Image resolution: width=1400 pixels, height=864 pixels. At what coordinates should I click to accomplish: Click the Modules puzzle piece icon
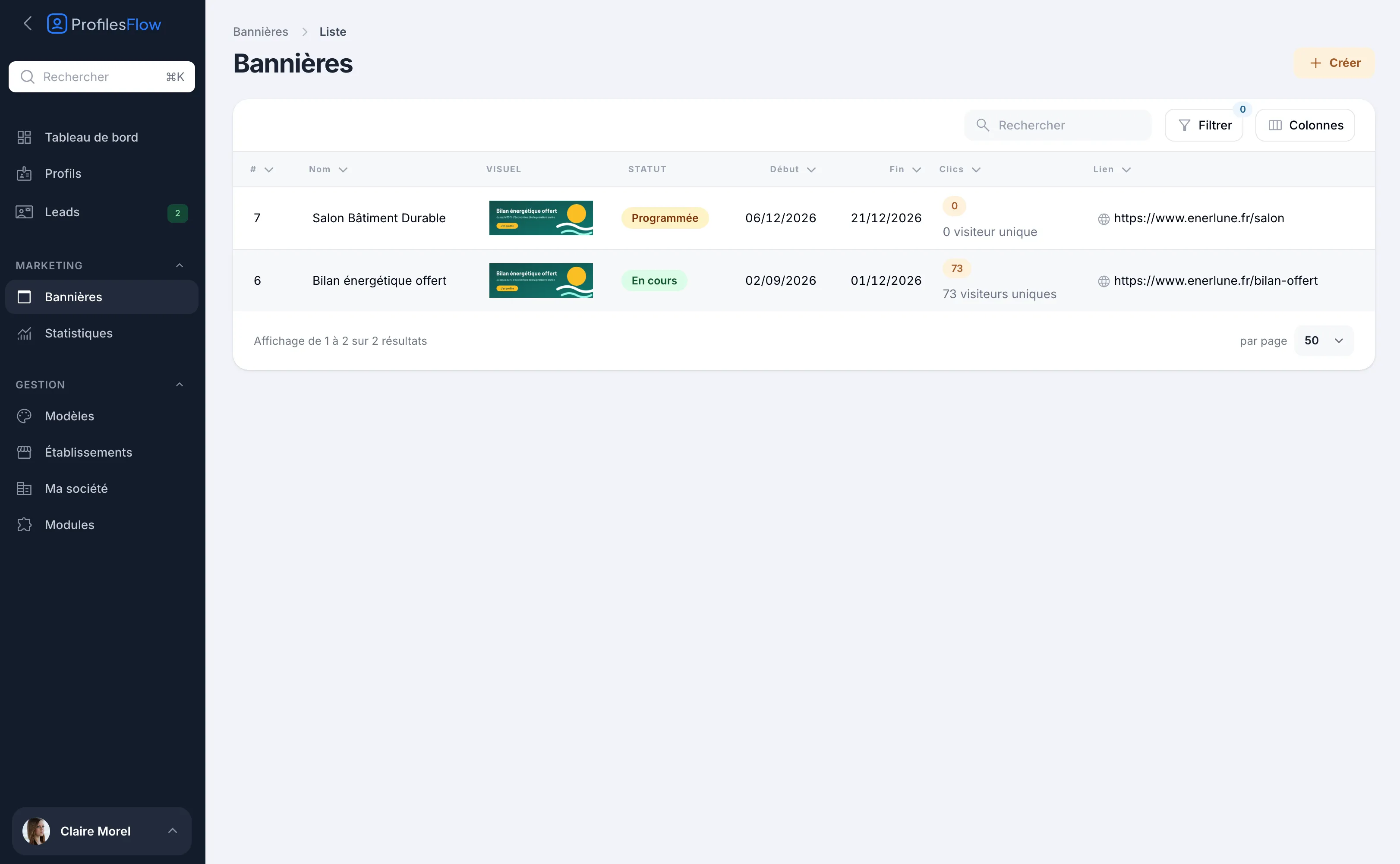click(24, 525)
